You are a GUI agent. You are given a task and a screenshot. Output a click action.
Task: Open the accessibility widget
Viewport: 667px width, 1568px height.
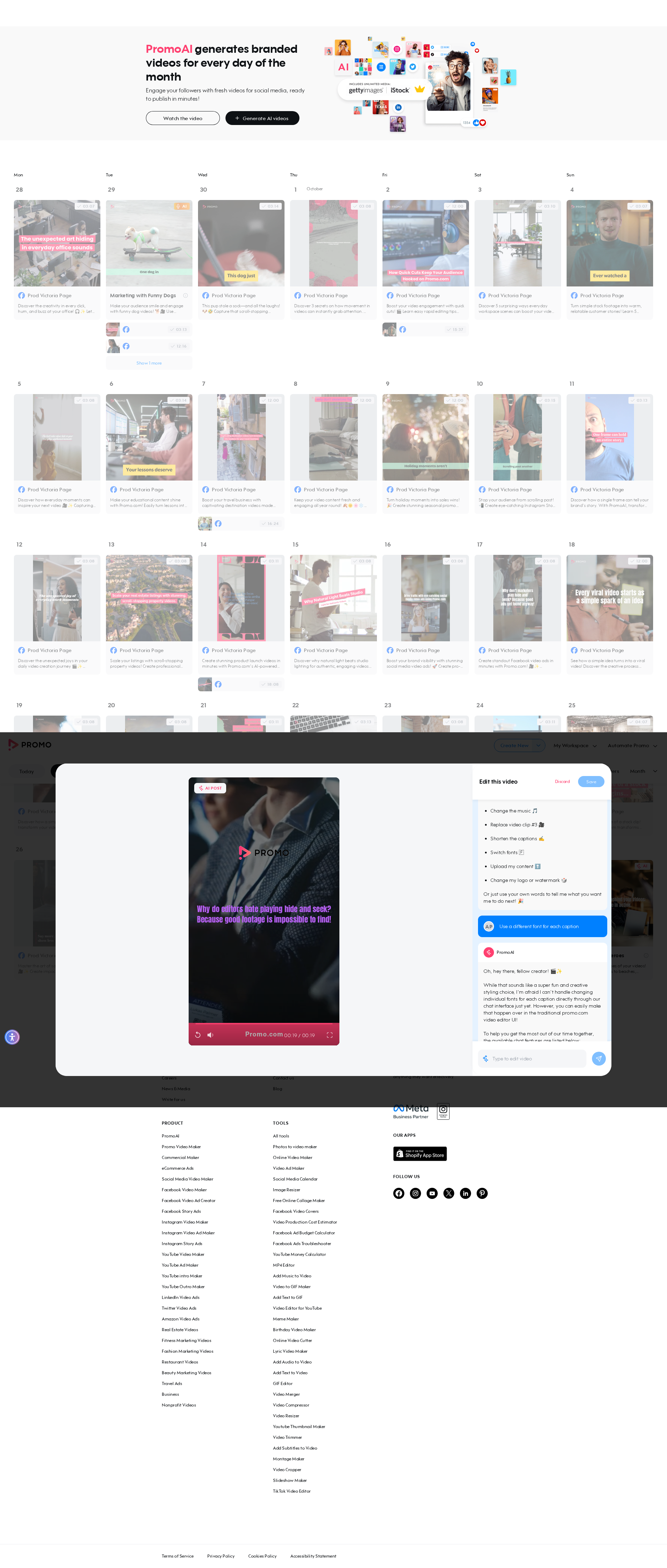point(12,1037)
